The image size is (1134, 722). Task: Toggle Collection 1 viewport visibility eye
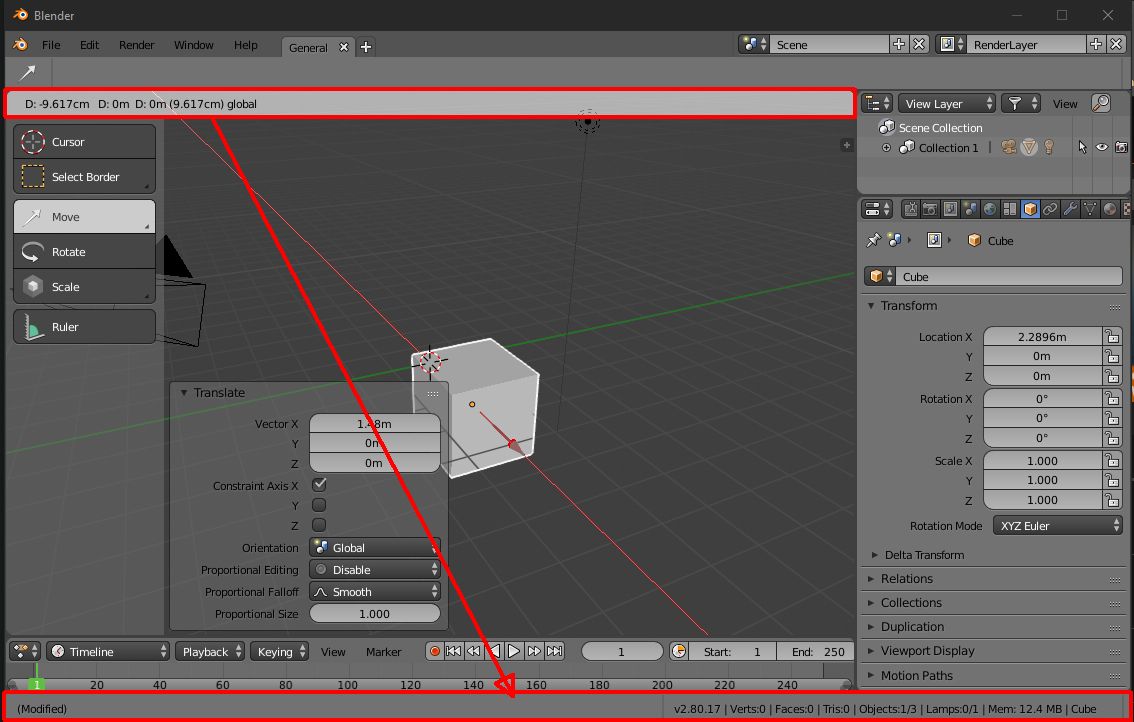coord(1101,148)
